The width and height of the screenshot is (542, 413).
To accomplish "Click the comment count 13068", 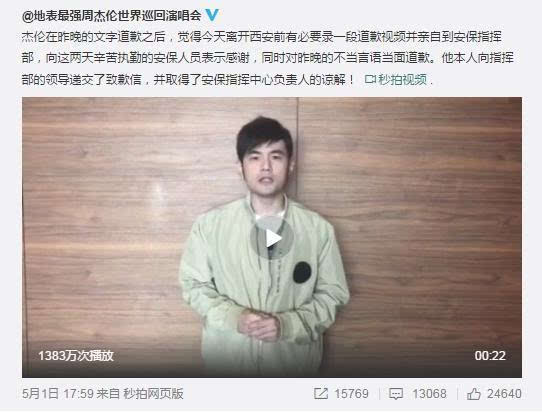I will (429, 394).
